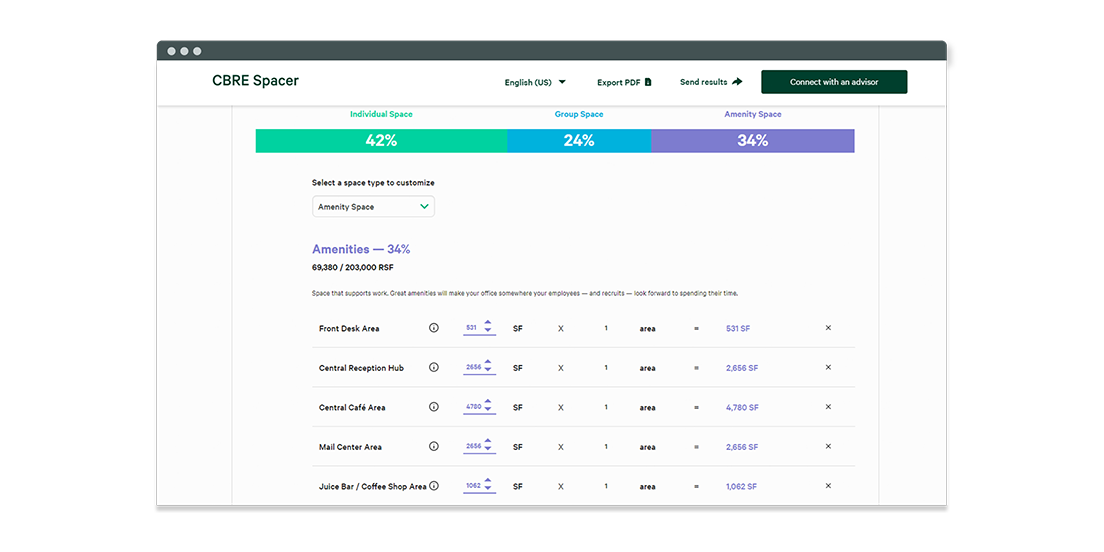Open info icon for Central Reception Hub

tap(434, 368)
